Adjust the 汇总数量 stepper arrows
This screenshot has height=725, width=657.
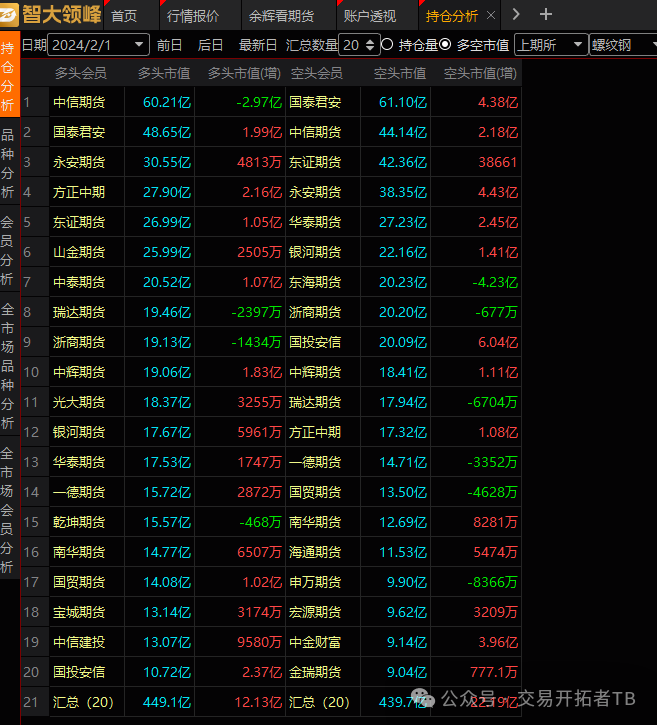(369, 45)
